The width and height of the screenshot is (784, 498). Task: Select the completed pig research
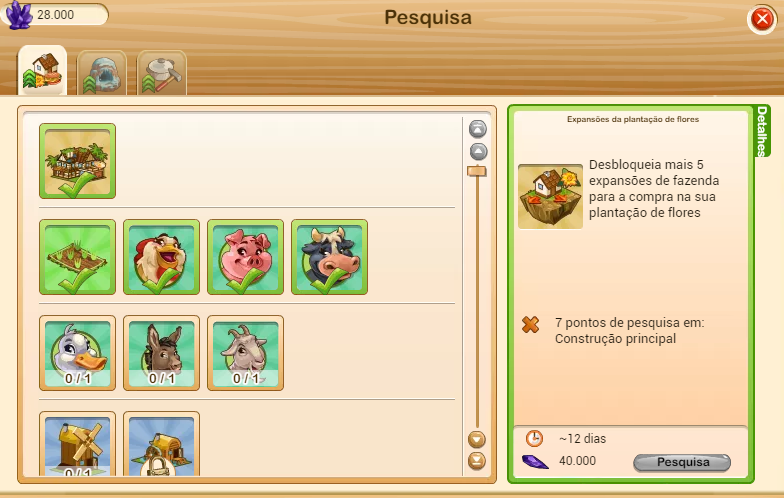pos(246,257)
